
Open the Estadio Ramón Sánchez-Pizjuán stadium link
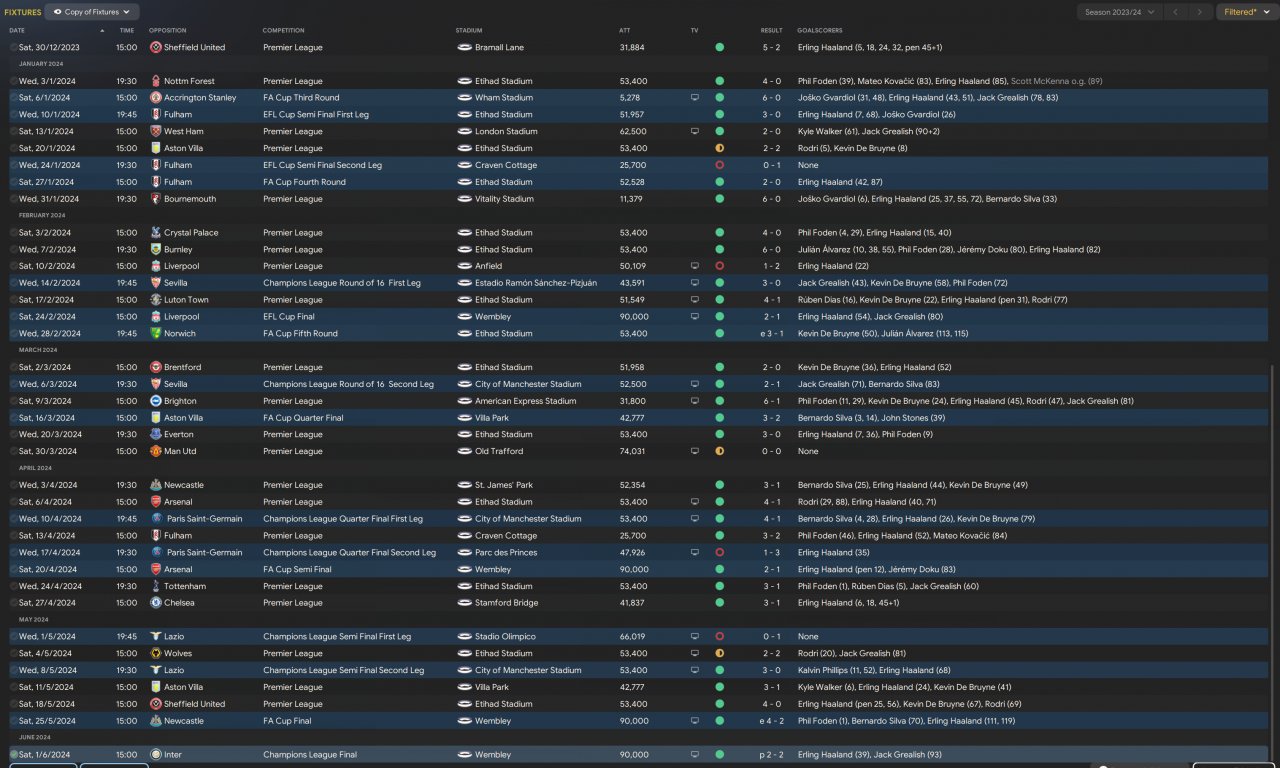(x=536, y=283)
